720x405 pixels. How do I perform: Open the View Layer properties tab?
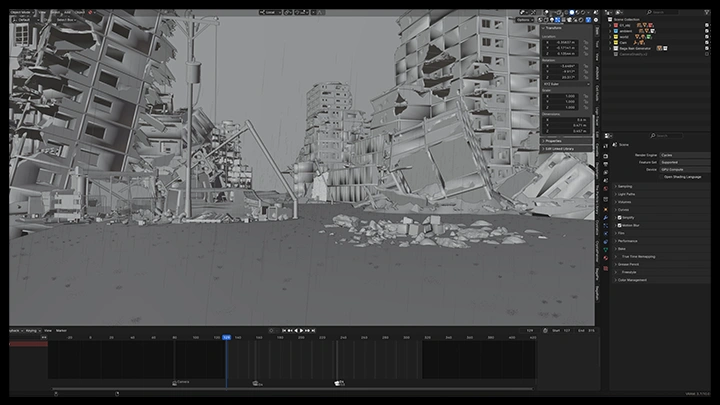606,172
